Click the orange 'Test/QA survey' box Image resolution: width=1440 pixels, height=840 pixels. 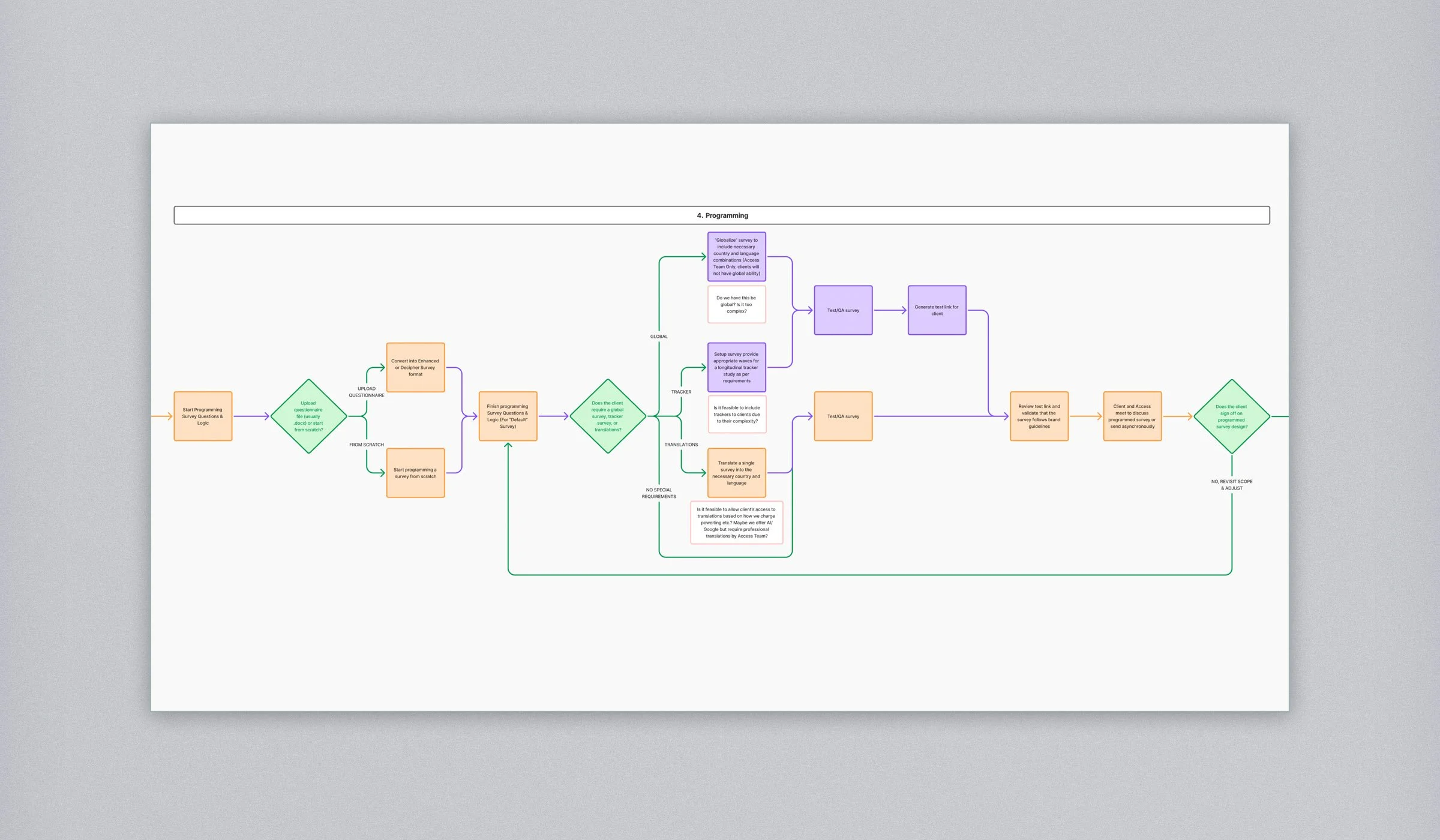(x=844, y=416)
